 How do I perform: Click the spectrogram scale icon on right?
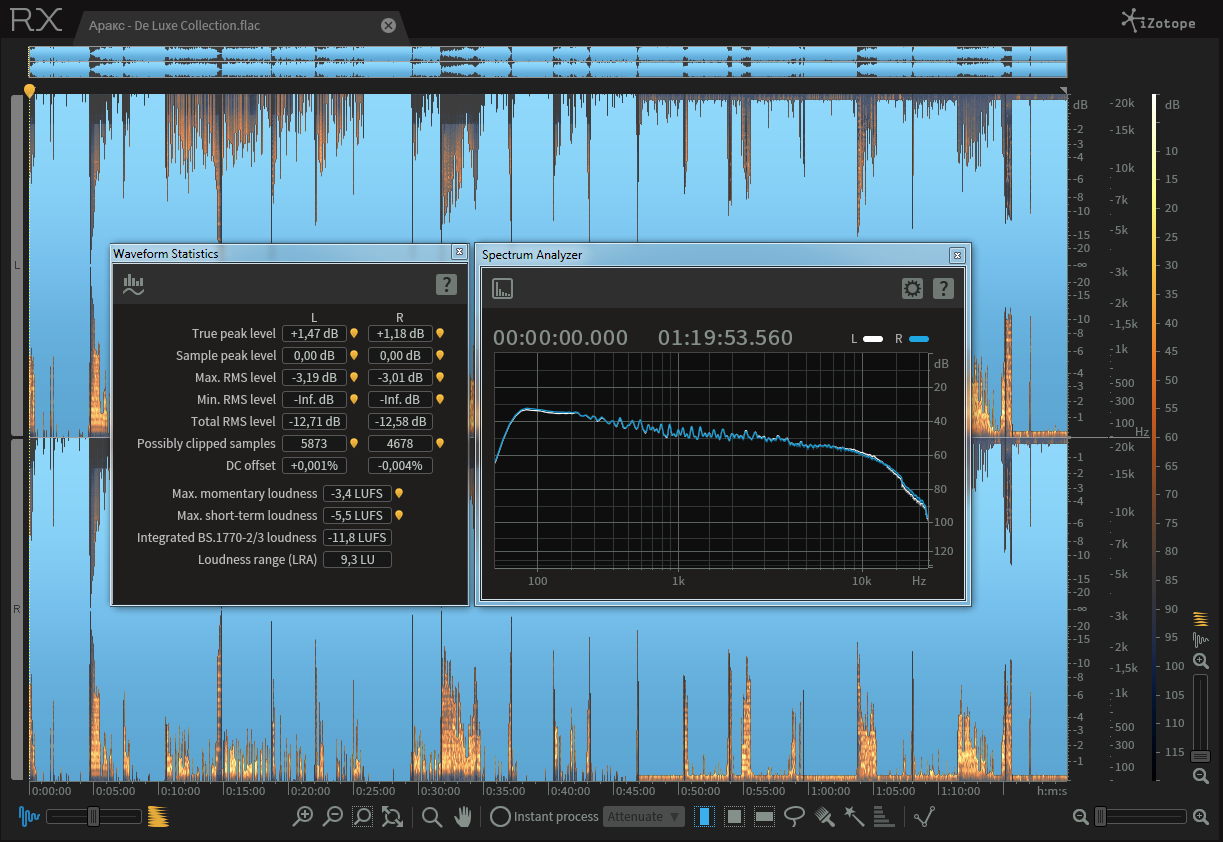click(x=1201, y=619)
